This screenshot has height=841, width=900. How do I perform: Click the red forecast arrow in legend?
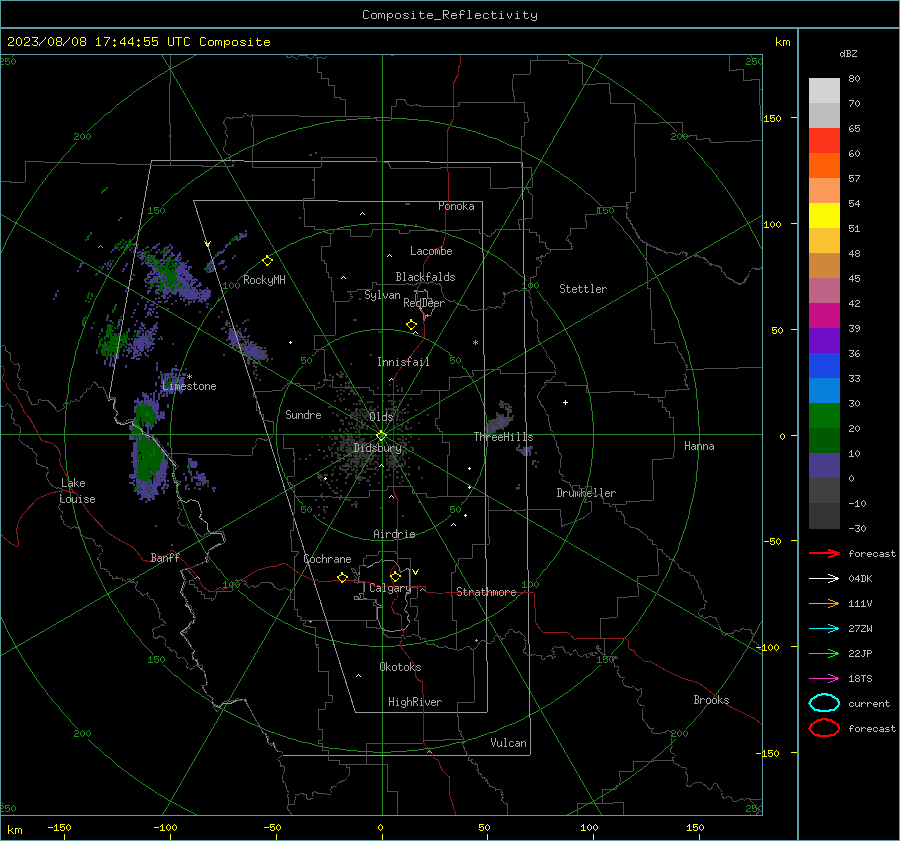pos(824,553)
